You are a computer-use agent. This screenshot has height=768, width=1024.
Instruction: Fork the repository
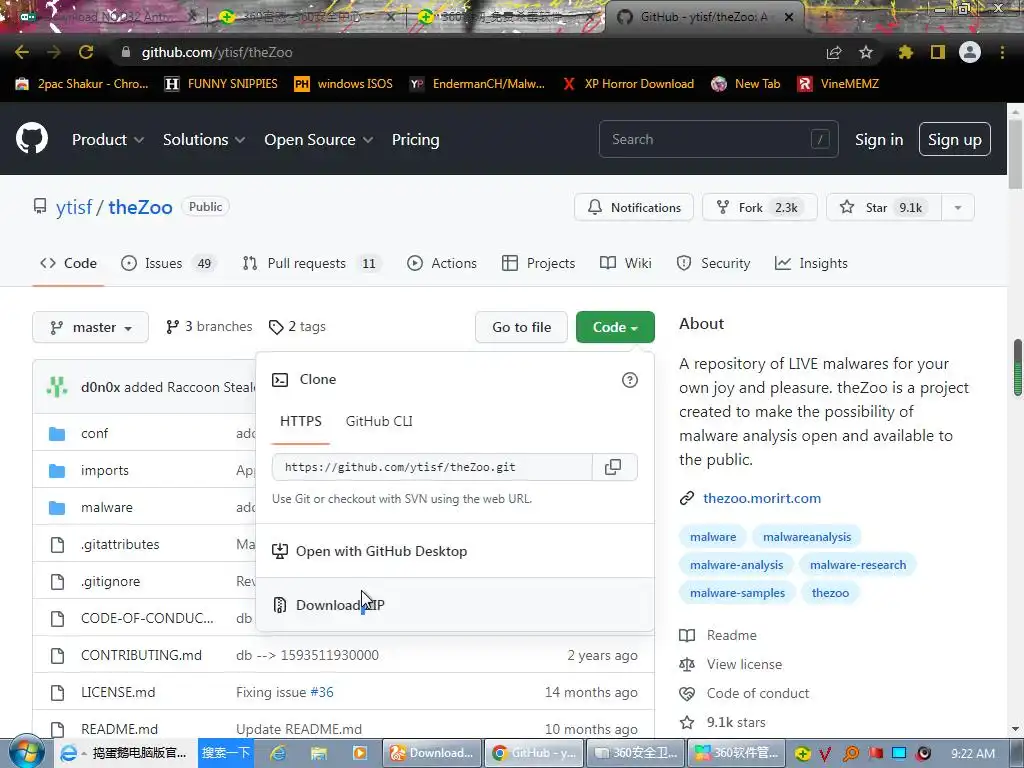click(x=760, y=207)
